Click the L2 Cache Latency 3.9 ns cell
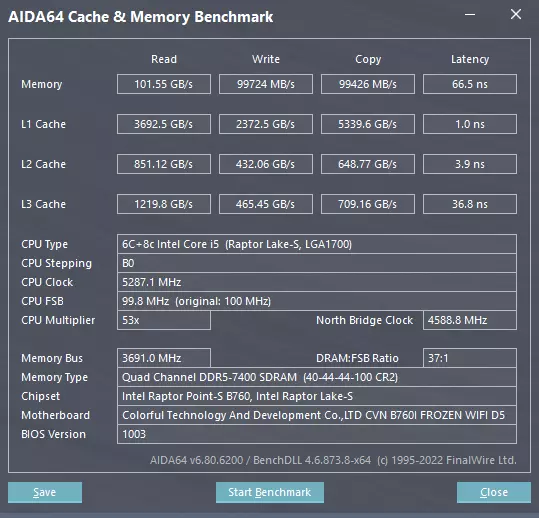 [470, 164]
